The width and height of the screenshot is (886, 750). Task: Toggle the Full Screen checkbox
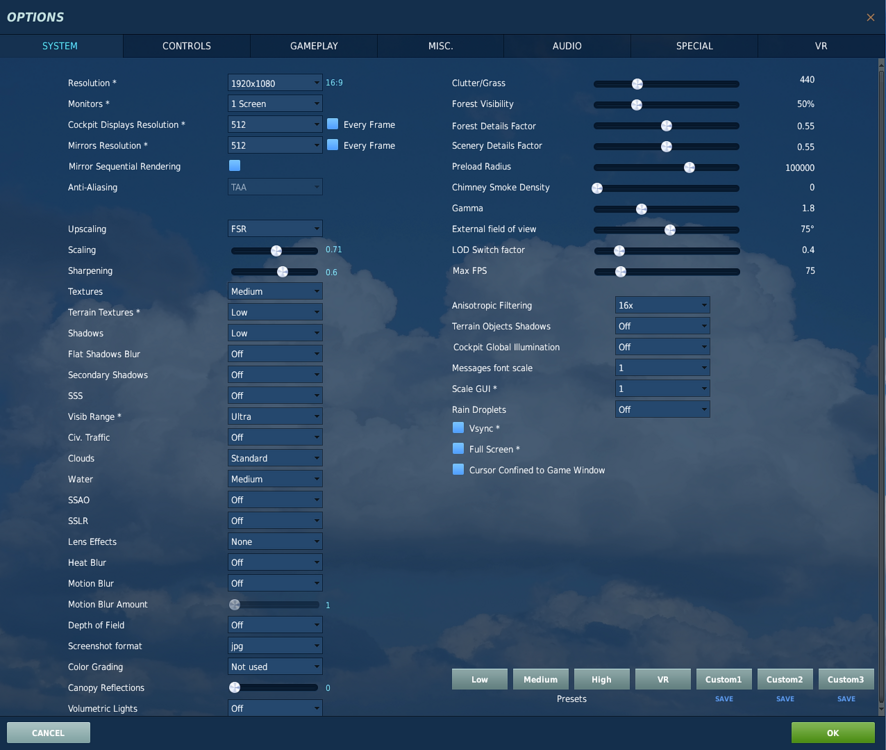(x=458, y=448)
